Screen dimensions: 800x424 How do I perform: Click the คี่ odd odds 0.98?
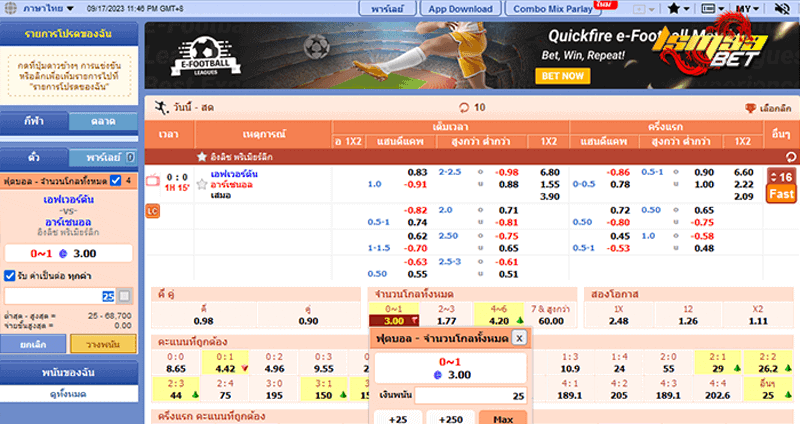[x=204, y=321]
